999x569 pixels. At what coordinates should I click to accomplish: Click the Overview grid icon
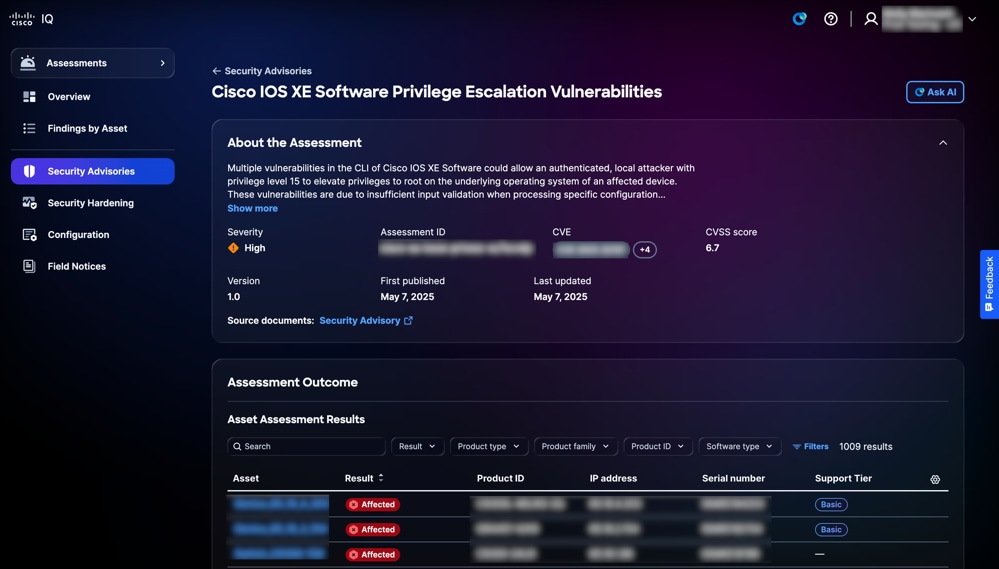point(29,97)
